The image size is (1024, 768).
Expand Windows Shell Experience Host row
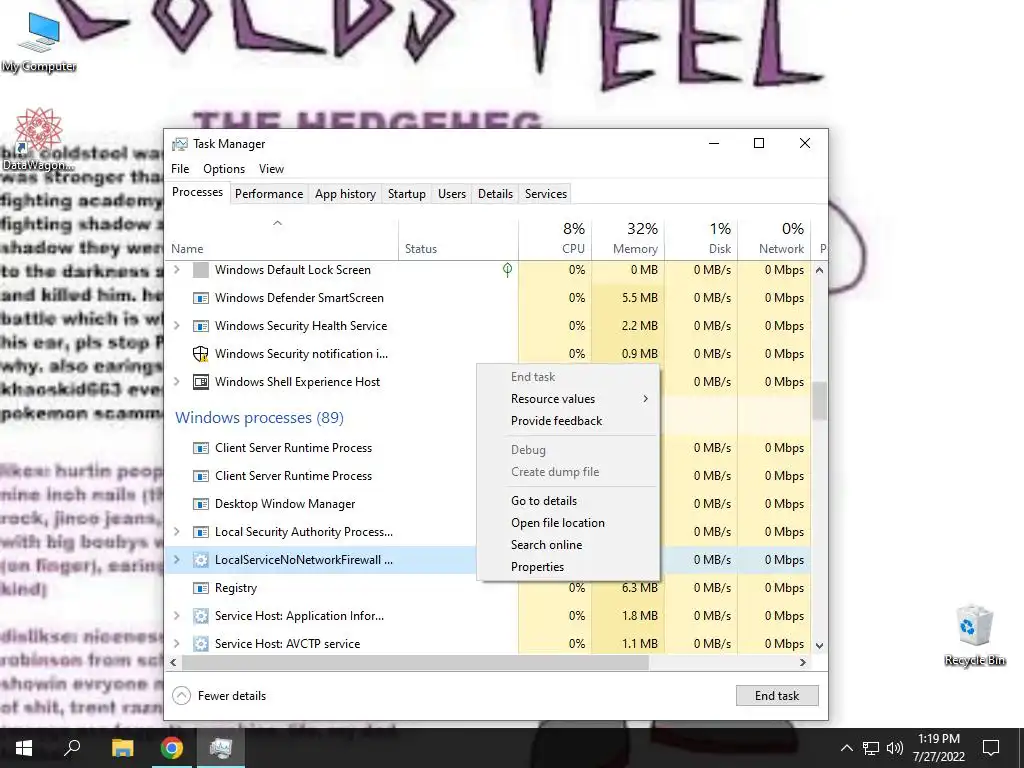tap(176, 382)
